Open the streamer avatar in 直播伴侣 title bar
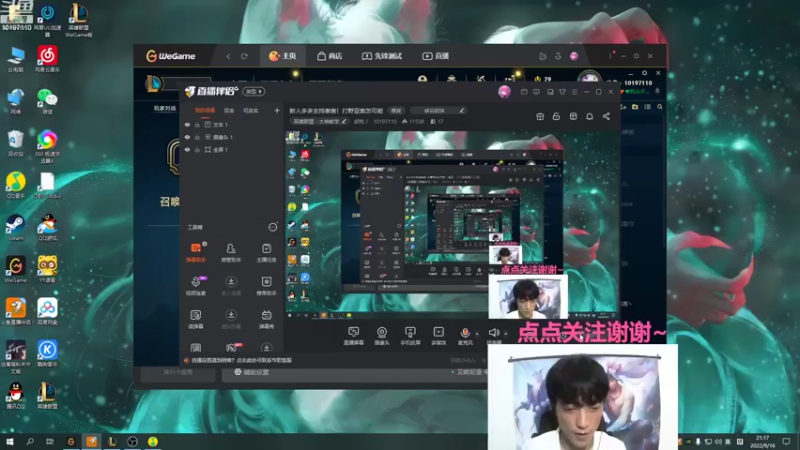The image size is (800, 450). pyautogui.click(x=504, y=91)
